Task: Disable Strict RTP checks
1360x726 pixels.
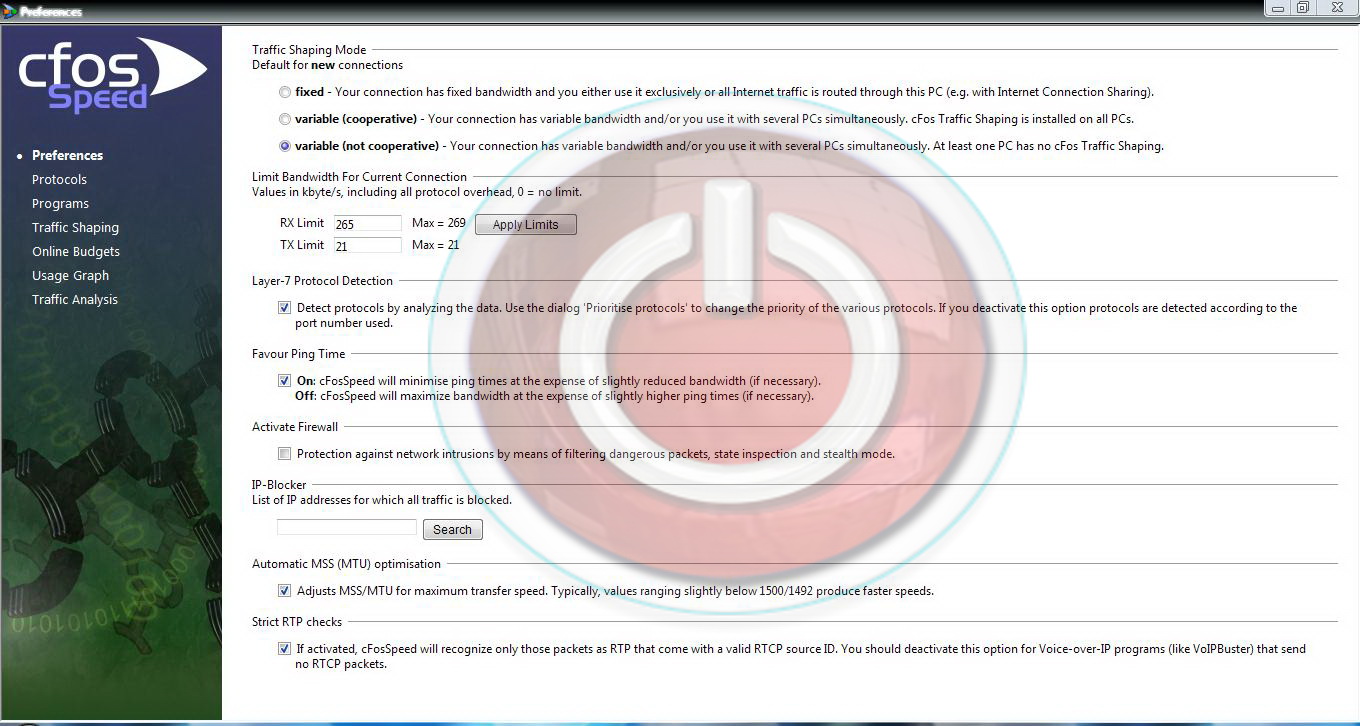Action: tap(284, 648)
